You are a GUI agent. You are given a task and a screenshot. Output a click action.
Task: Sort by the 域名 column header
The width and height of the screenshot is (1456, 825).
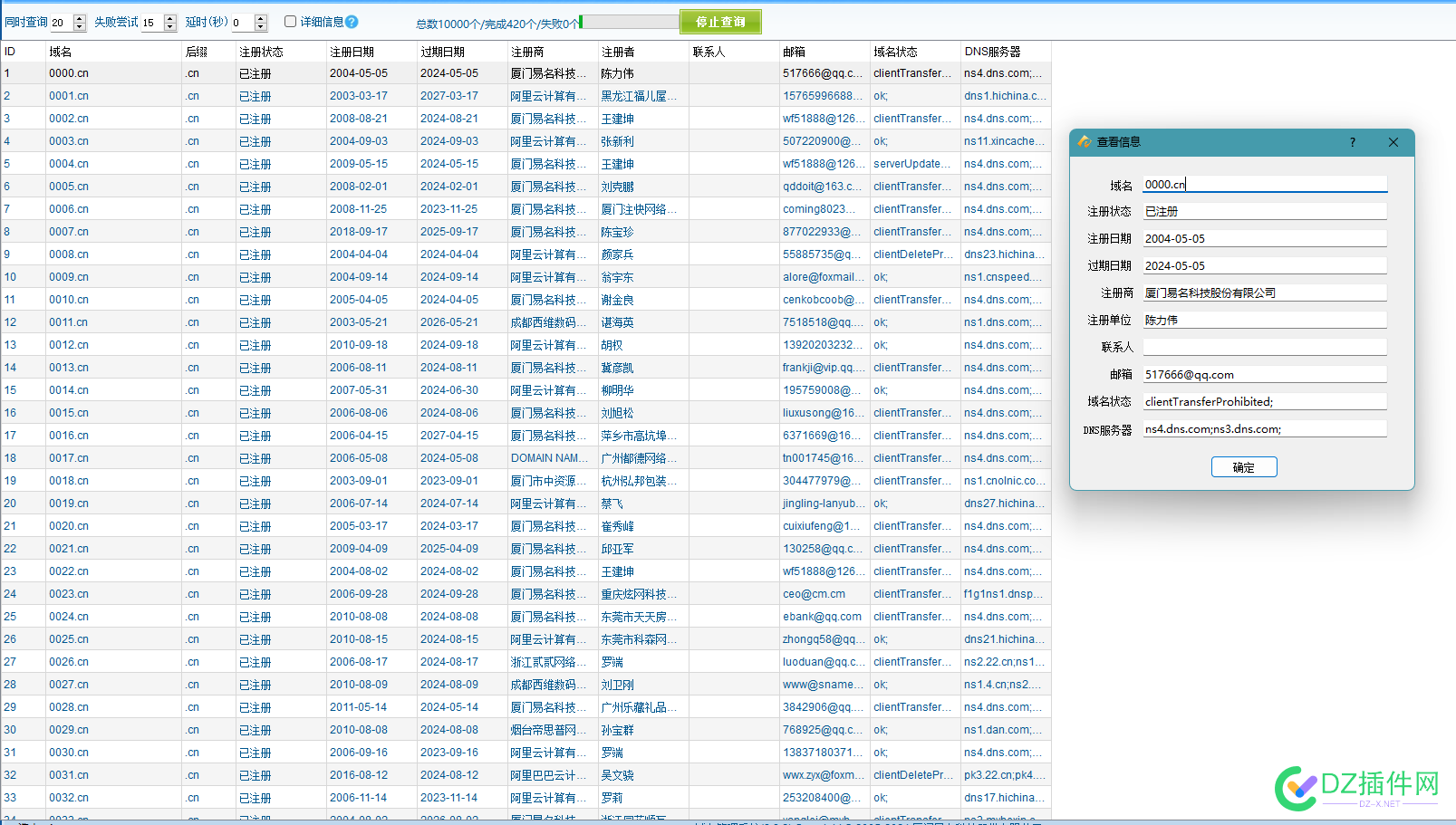[x=113, y=52]
